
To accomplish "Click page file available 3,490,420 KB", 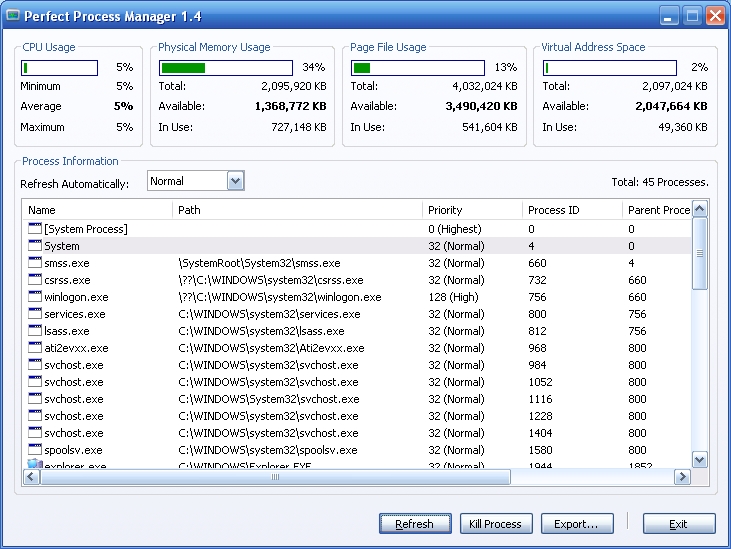I will pyautogui.click(x=481, y=106).
